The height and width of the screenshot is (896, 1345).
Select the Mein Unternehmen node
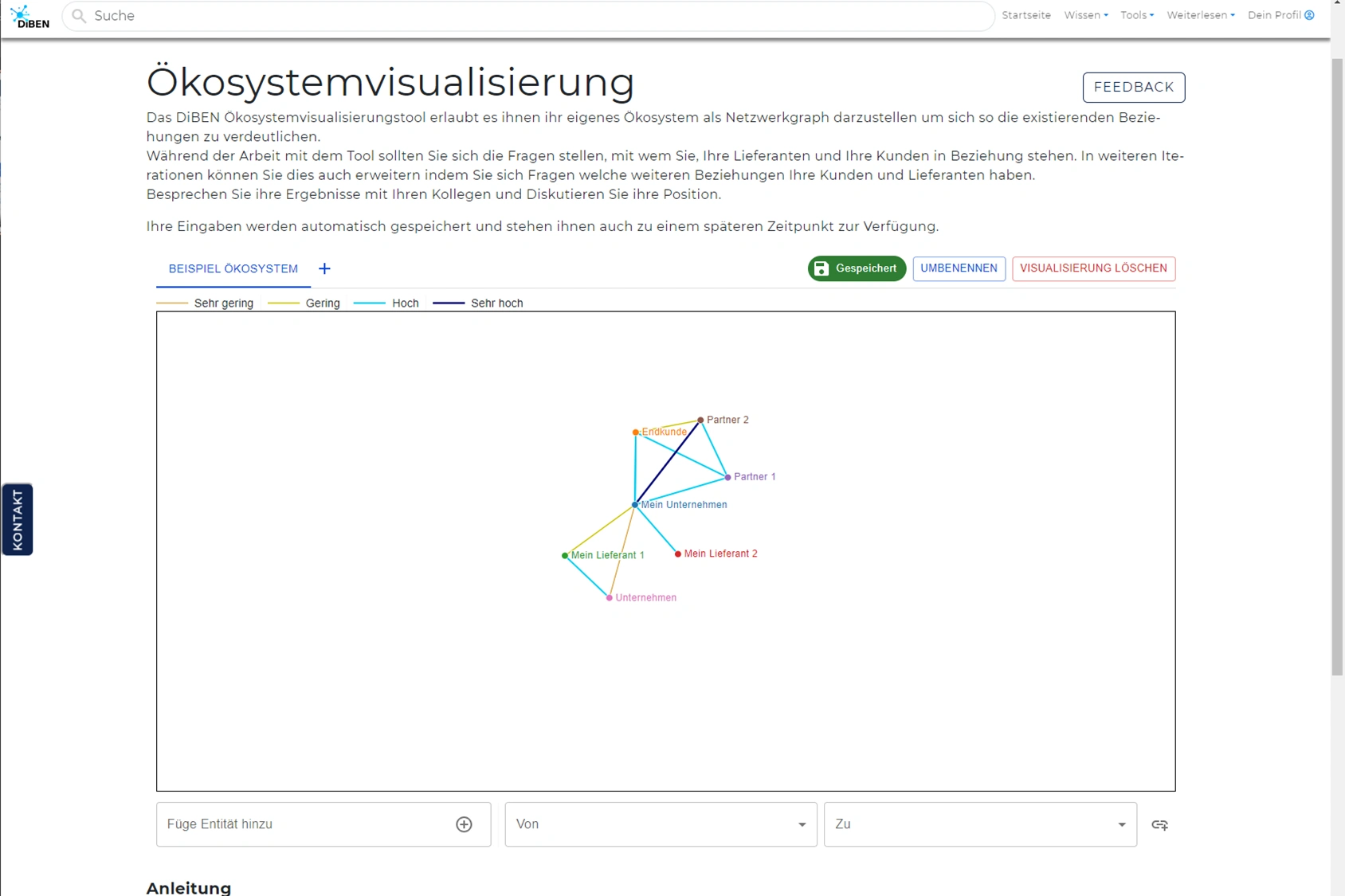[635, 505]
